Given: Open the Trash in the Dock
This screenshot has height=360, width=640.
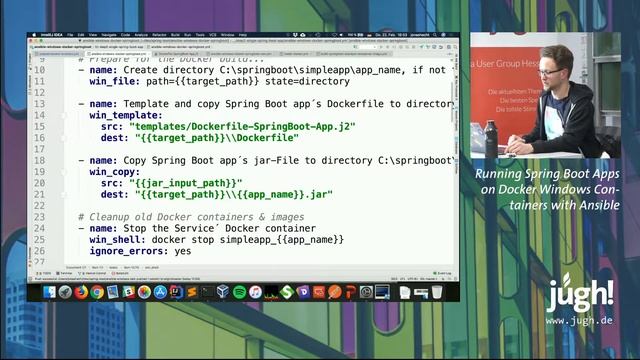Looking at the screenshot, I should 437,292.
